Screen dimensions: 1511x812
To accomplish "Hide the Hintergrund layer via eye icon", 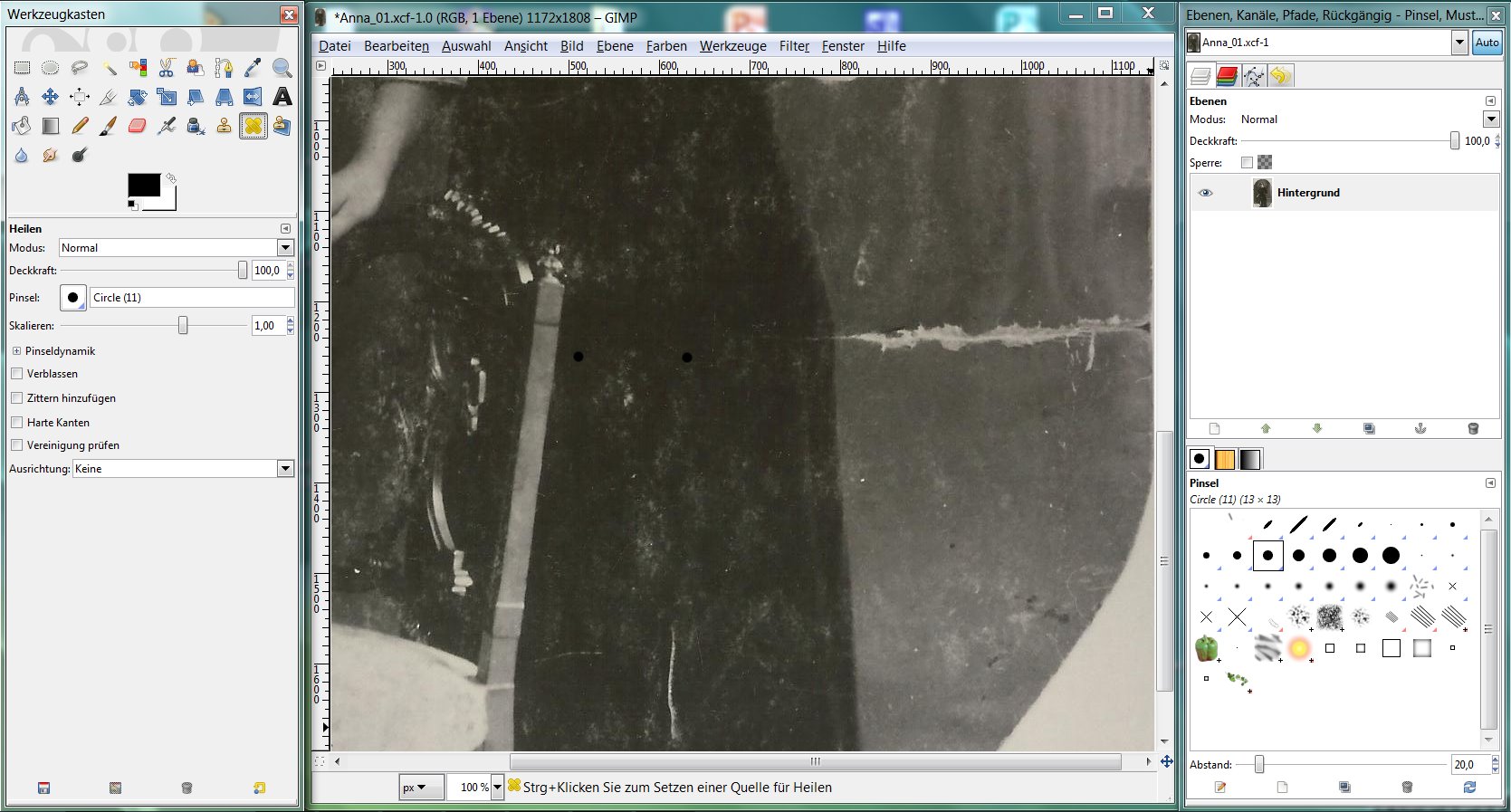I will tap(1205, 193).
